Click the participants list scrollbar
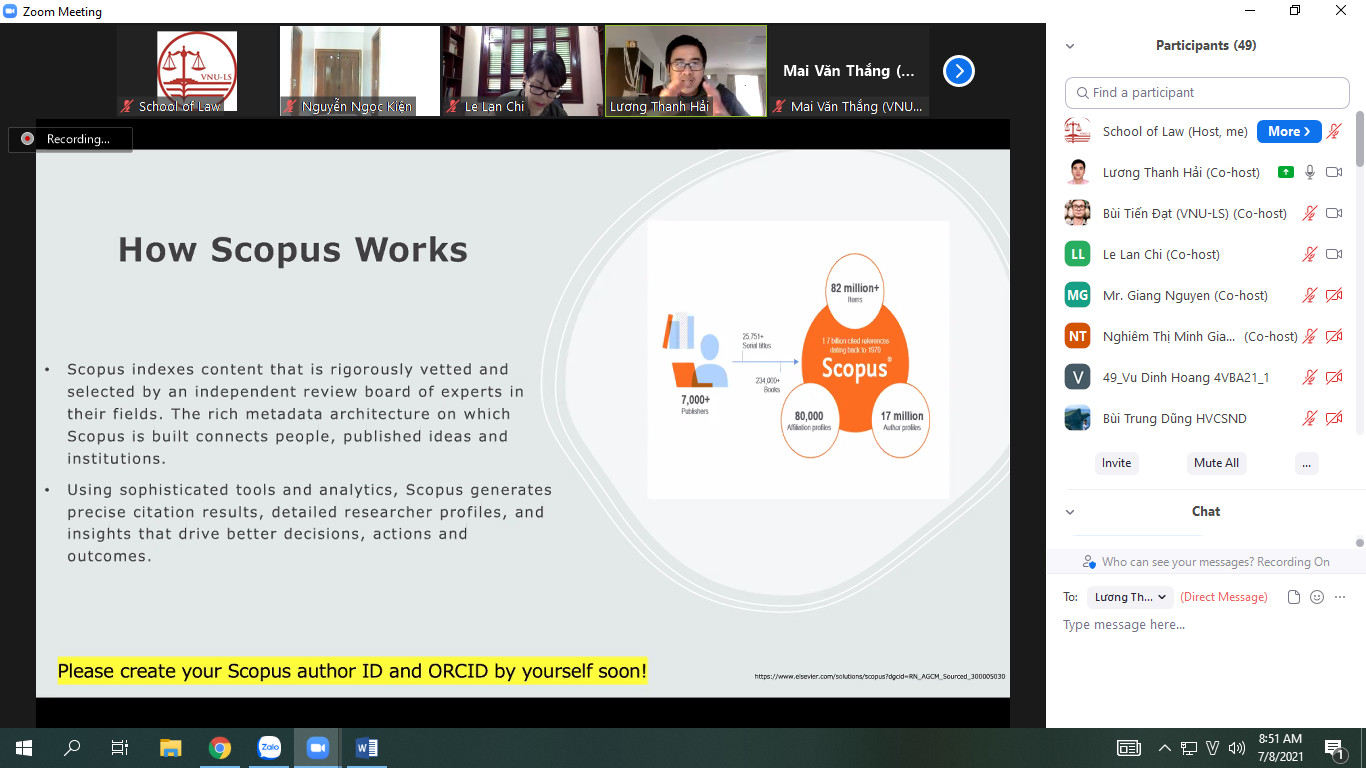The height and width of the screenshot is (768, 1366). (x=1359, y=140)
